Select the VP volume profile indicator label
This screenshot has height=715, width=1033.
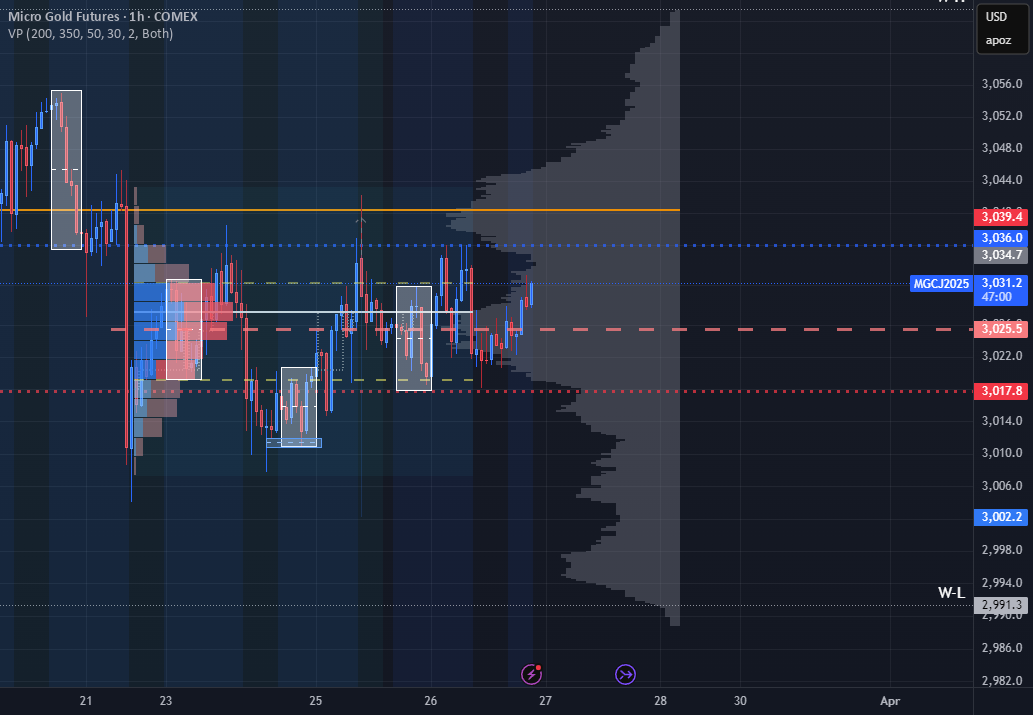91,34
